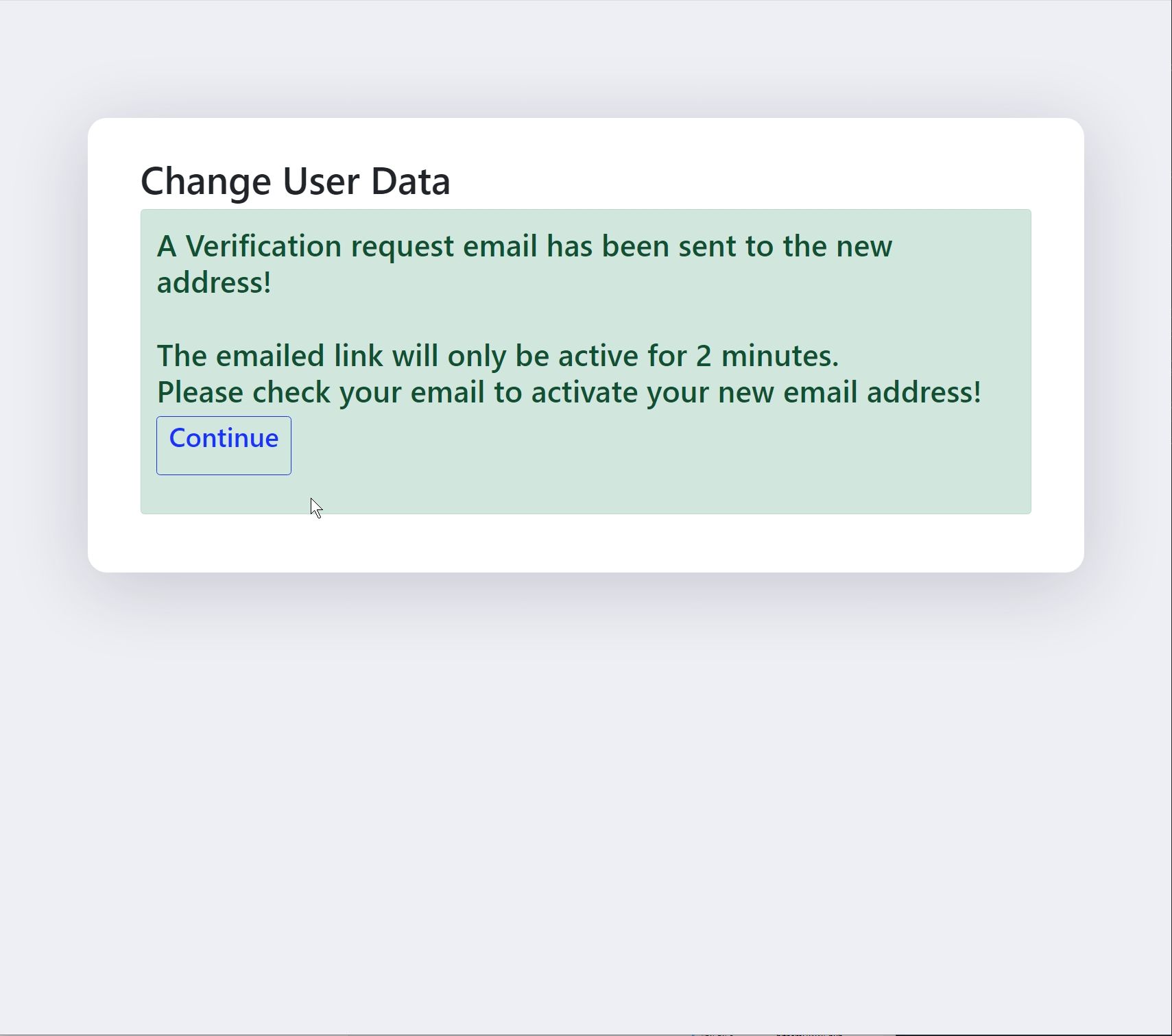
Task: Click "new email address!" at the line end
Action: click(849, 392)
